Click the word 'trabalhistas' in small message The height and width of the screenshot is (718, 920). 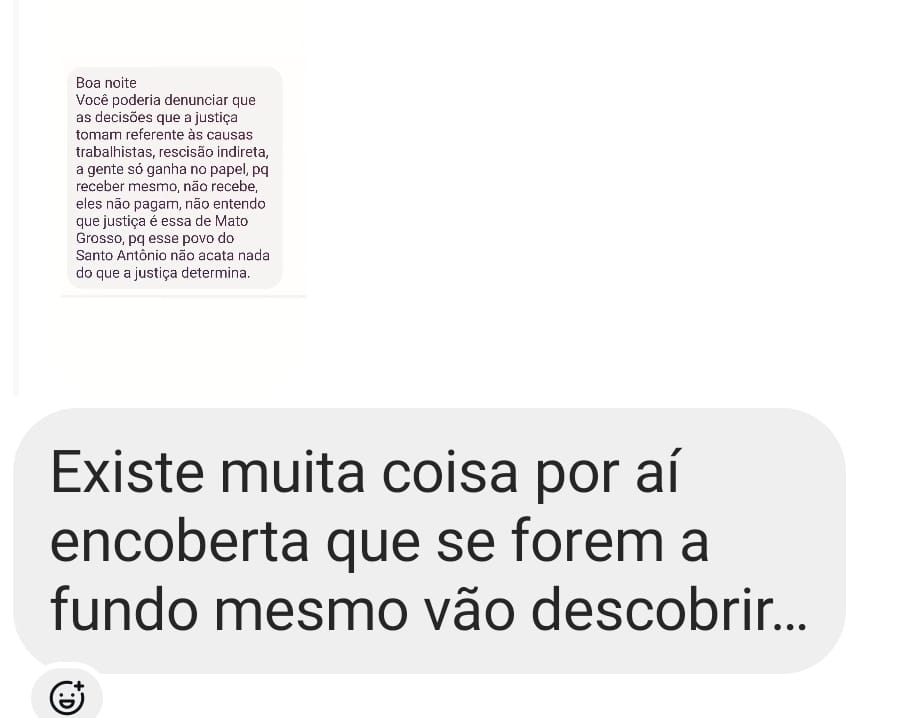pyautogui.click(x=115, y=152)
